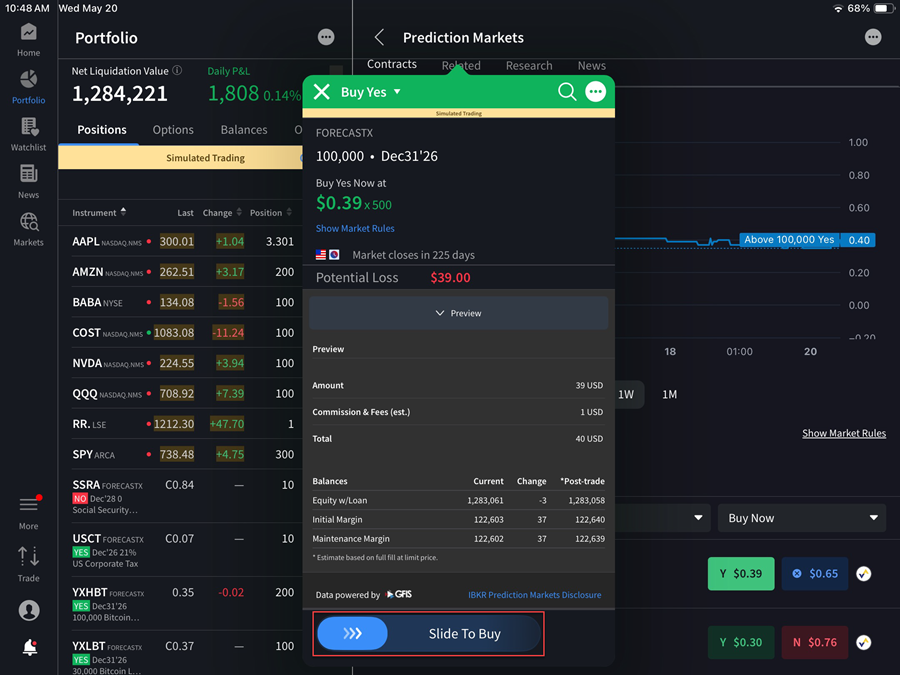
Task: Tap the $0.65 blue button
Action: [x=815, y=573]
